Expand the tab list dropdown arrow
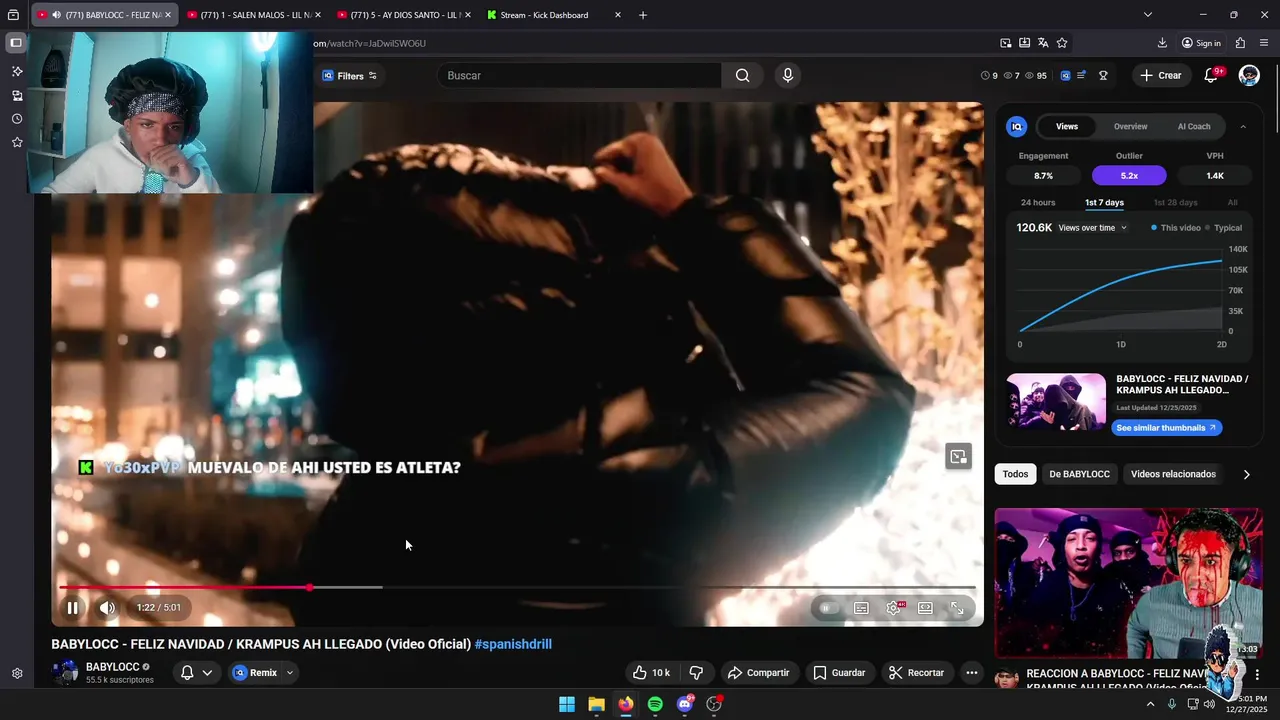1280x720 pixels. click(1147, 15)
